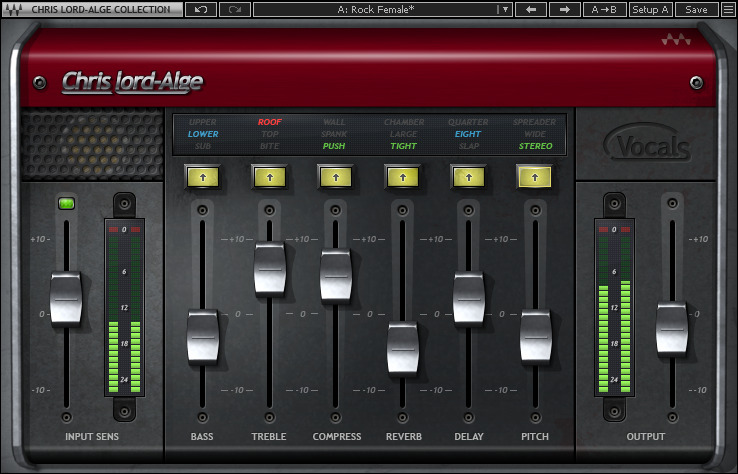Click the Waves logo in the title bar
This screenshot has height=474, width=738.
14,9
